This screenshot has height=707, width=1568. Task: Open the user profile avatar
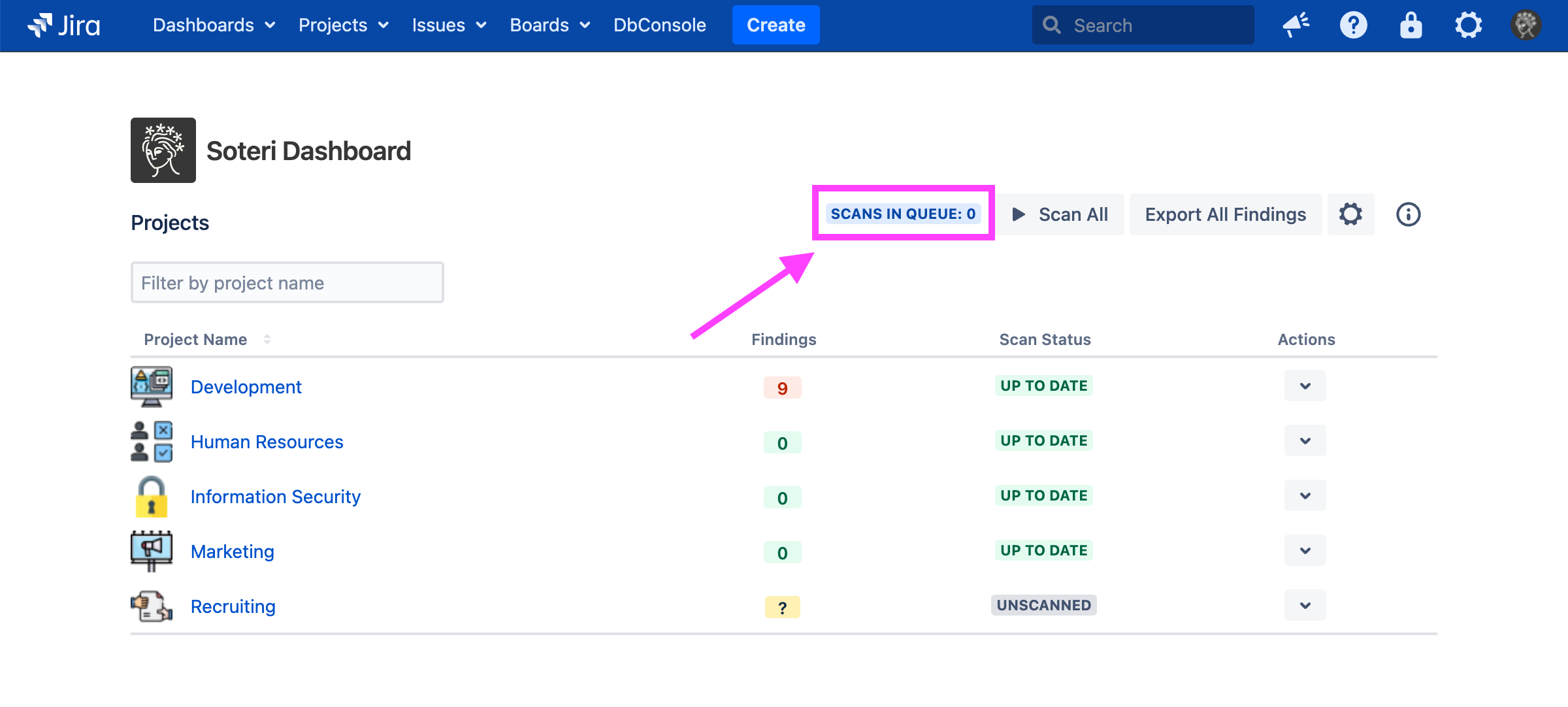pos(1526,25)
